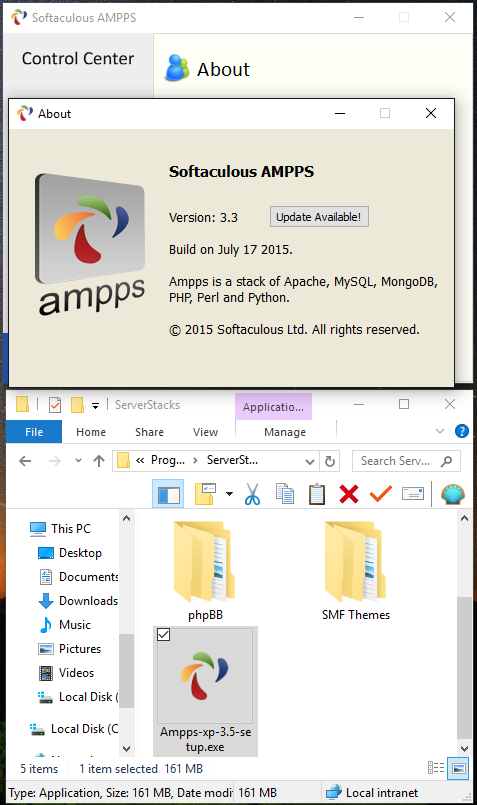Click the '5 items' status text
Viewport: 477px width, 805px height.
[39, 769]
